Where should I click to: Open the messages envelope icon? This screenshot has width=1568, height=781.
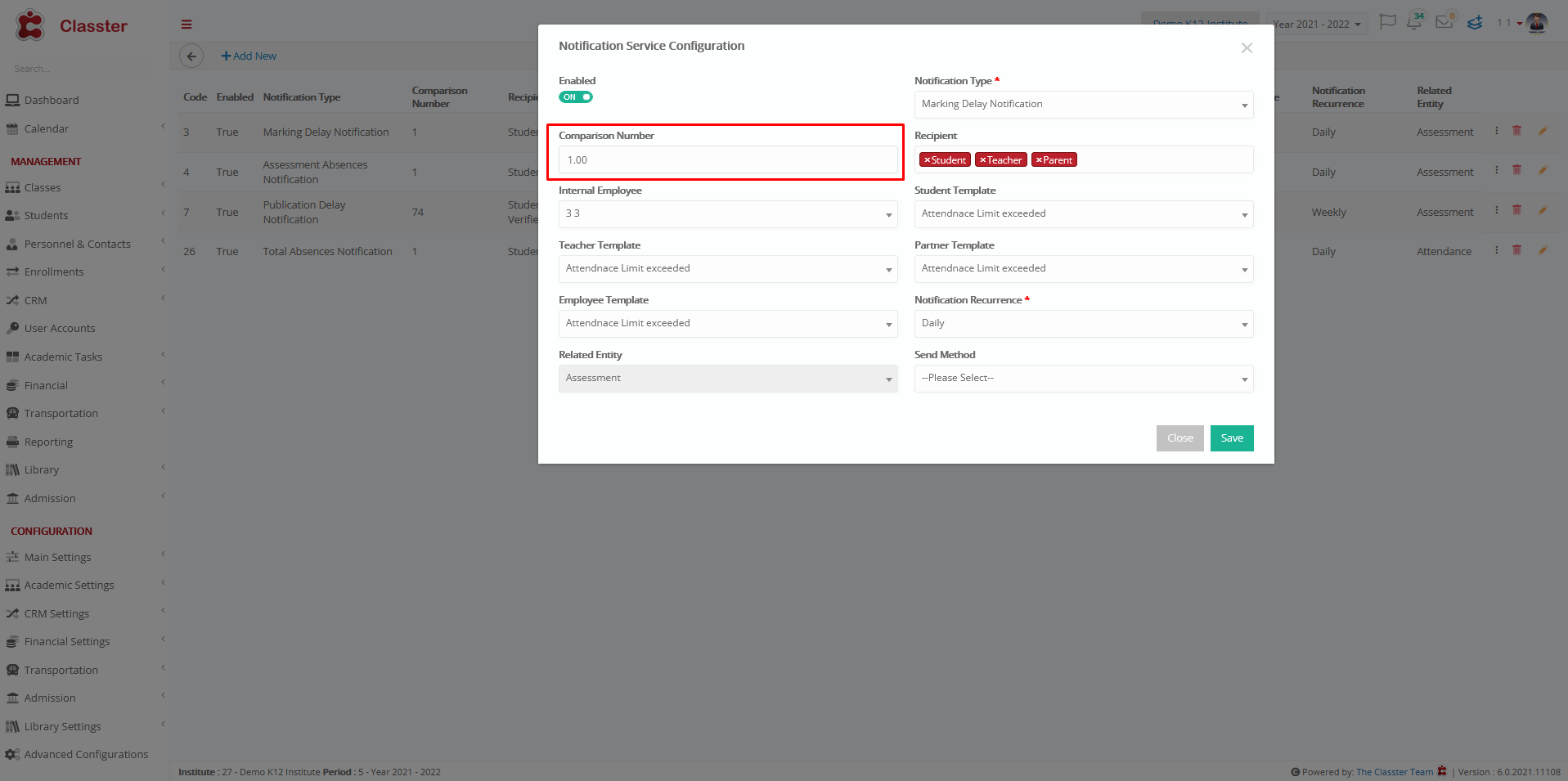click(1444, 22)
